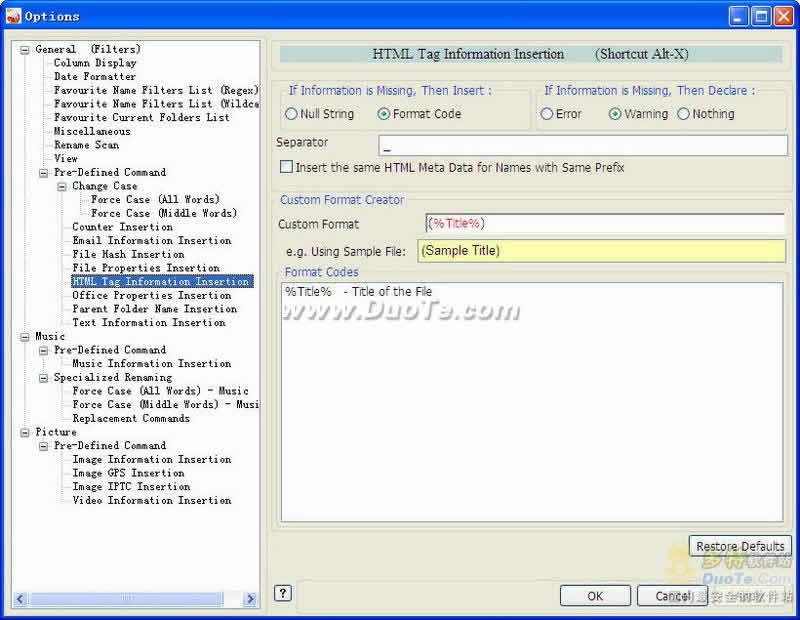Click the Cancel button
Viewport: 800px width, 620px height.
672,596
